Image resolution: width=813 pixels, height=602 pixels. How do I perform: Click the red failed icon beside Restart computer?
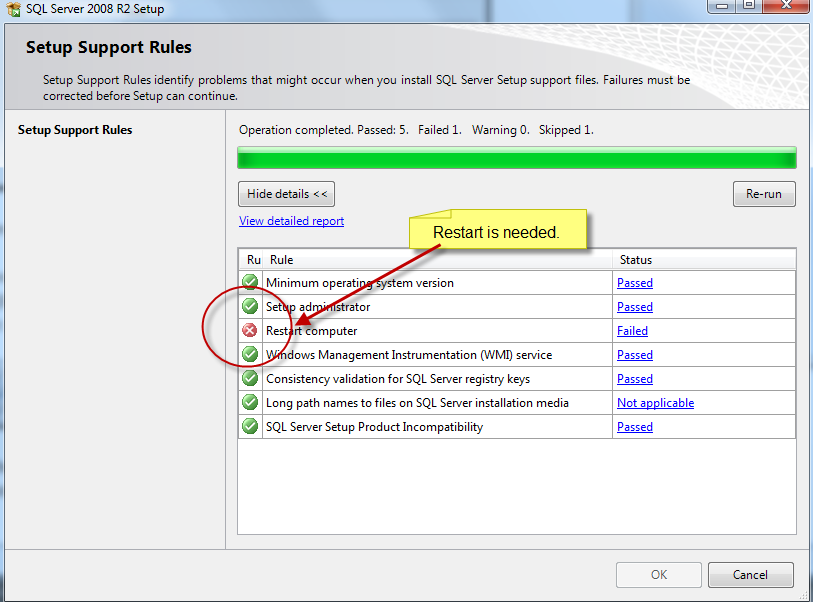(x=250, y=330)
